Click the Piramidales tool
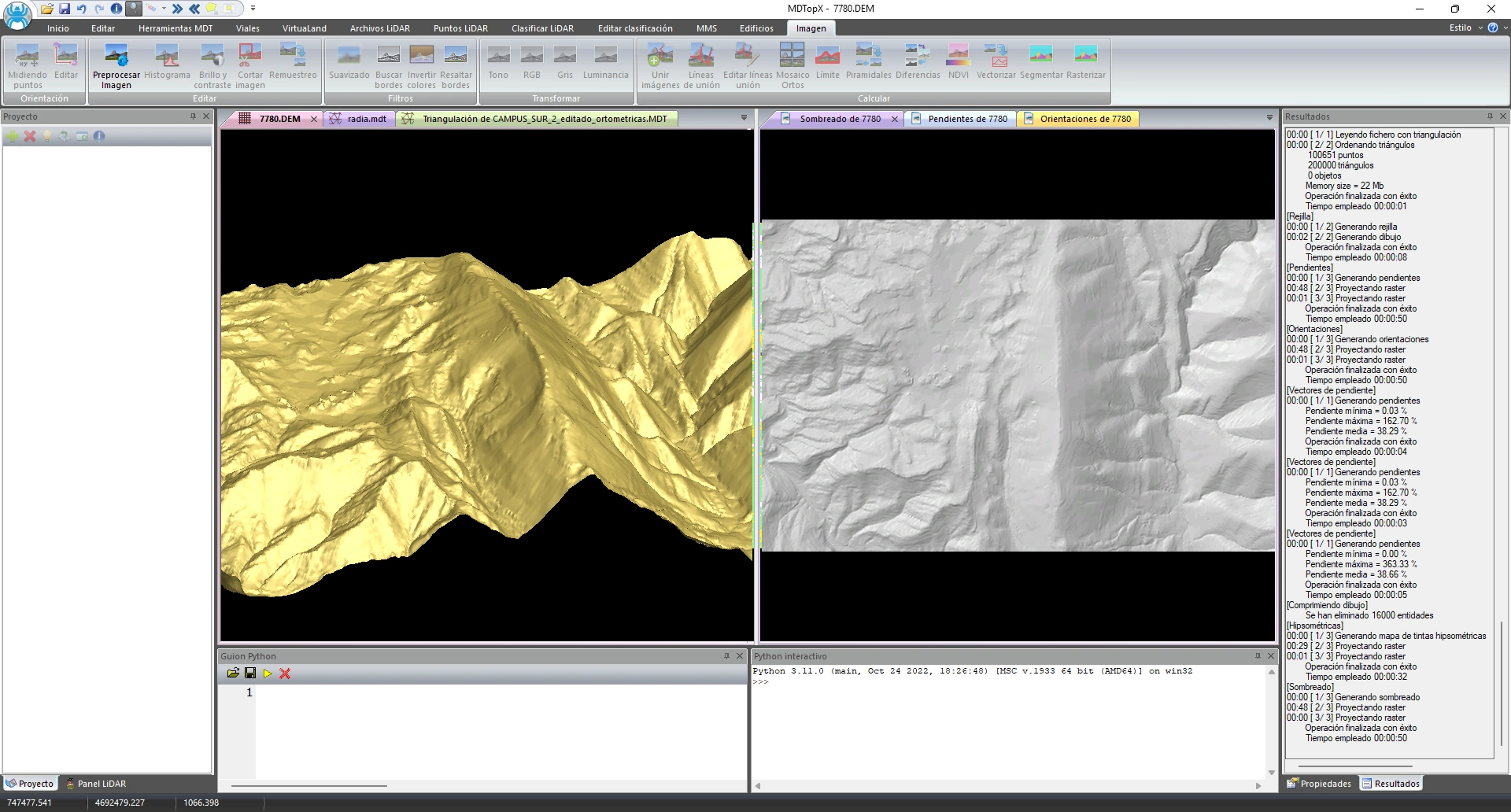This screenshot has width=1511, height=812. coord(869,61)
